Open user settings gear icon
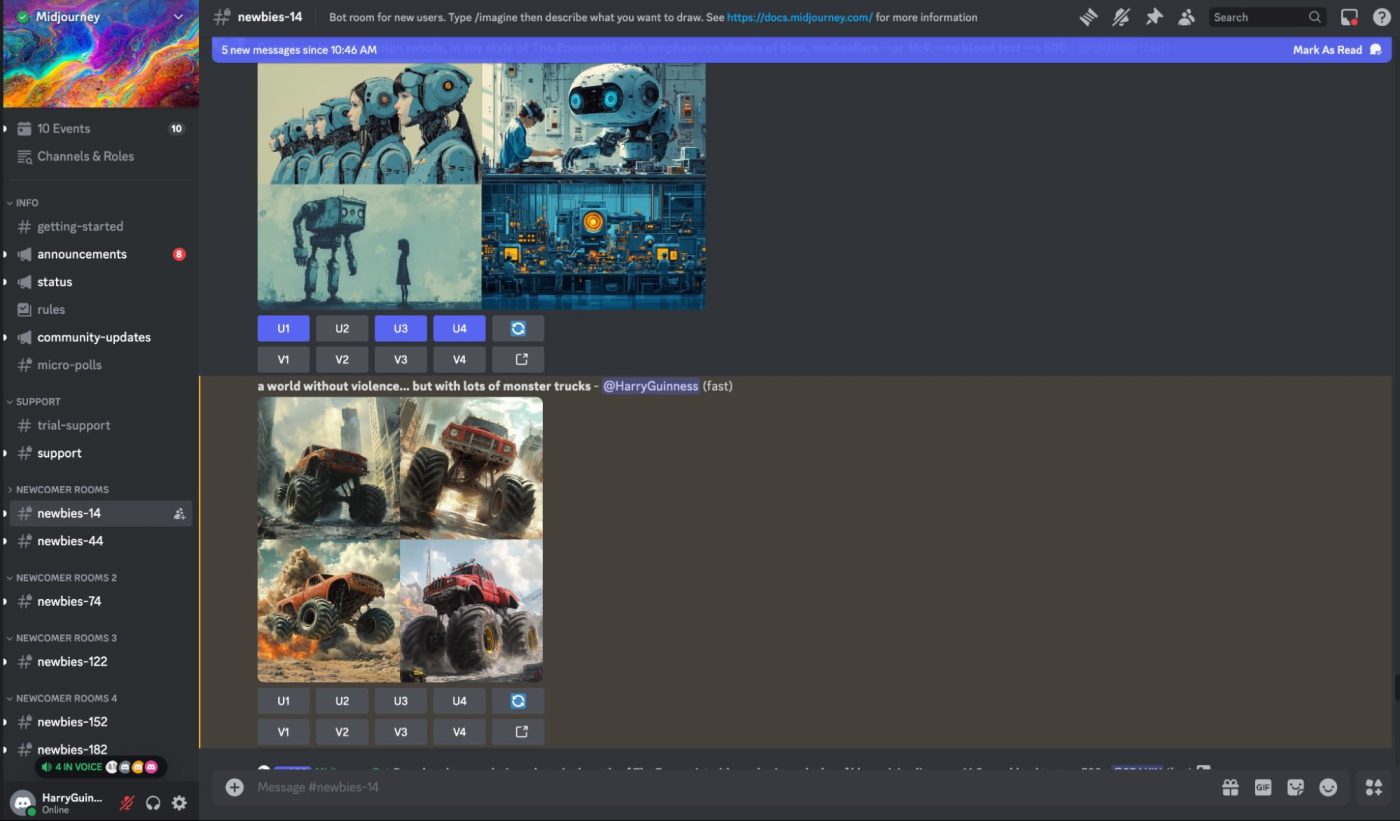Viewport: 1400px width, 821px height. coord(179,802)
